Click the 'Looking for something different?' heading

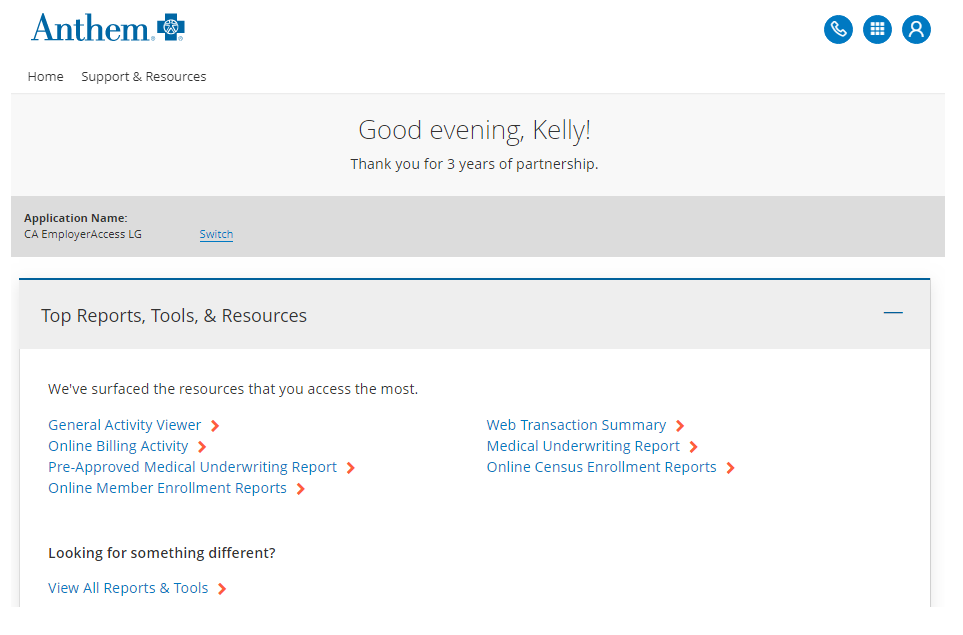pyautogui.click(x=162, y=553)
